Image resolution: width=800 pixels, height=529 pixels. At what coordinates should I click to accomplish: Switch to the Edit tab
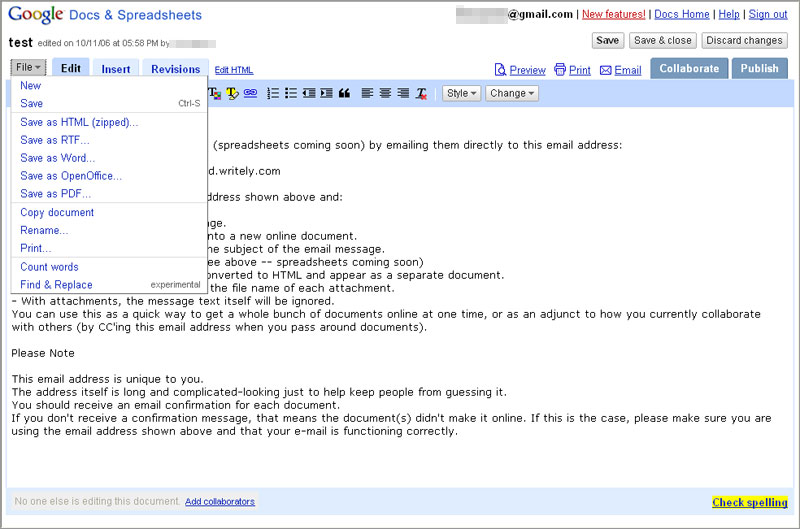point(70,68)
